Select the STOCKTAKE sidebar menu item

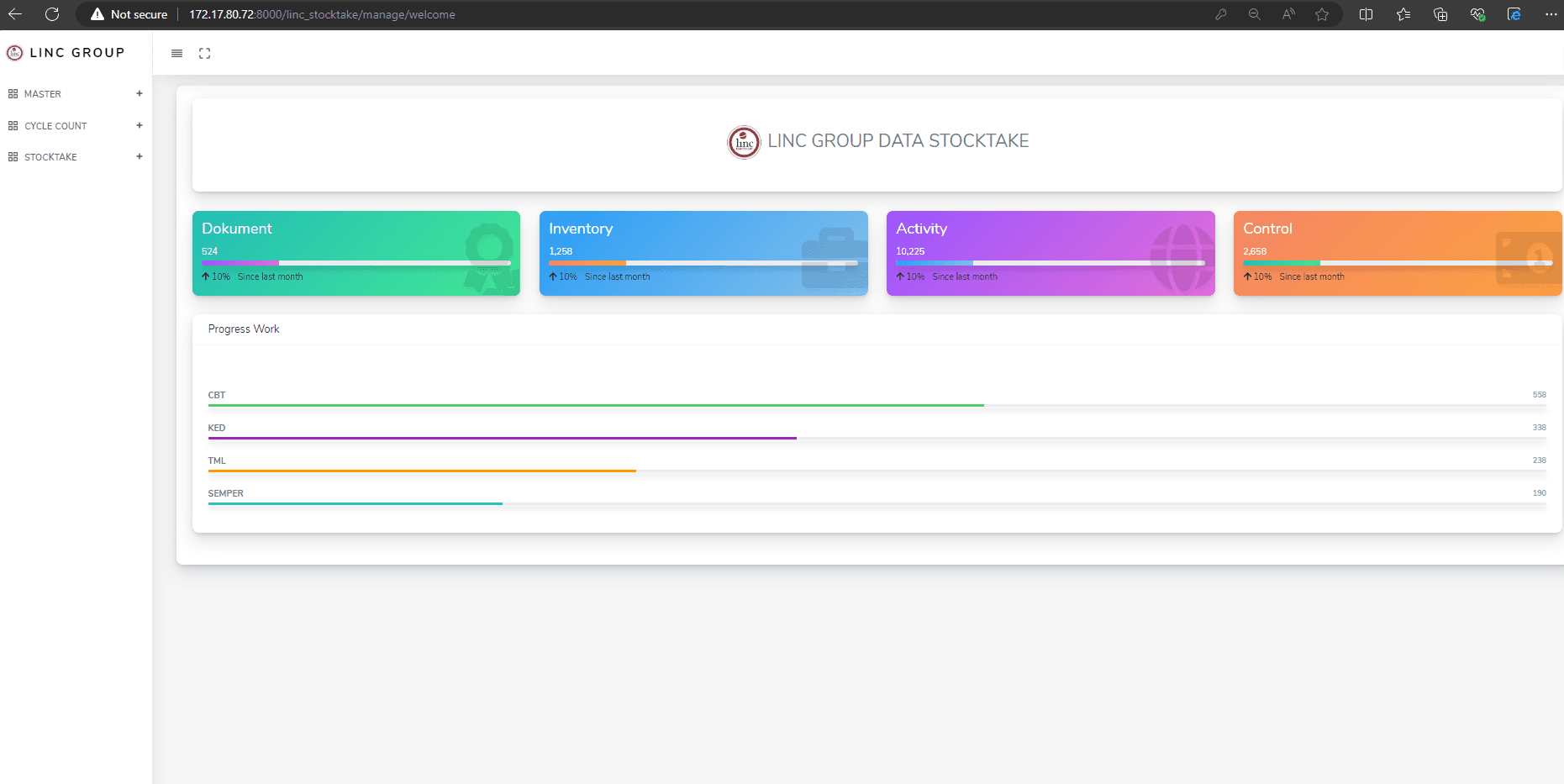(x=50, y=157)
